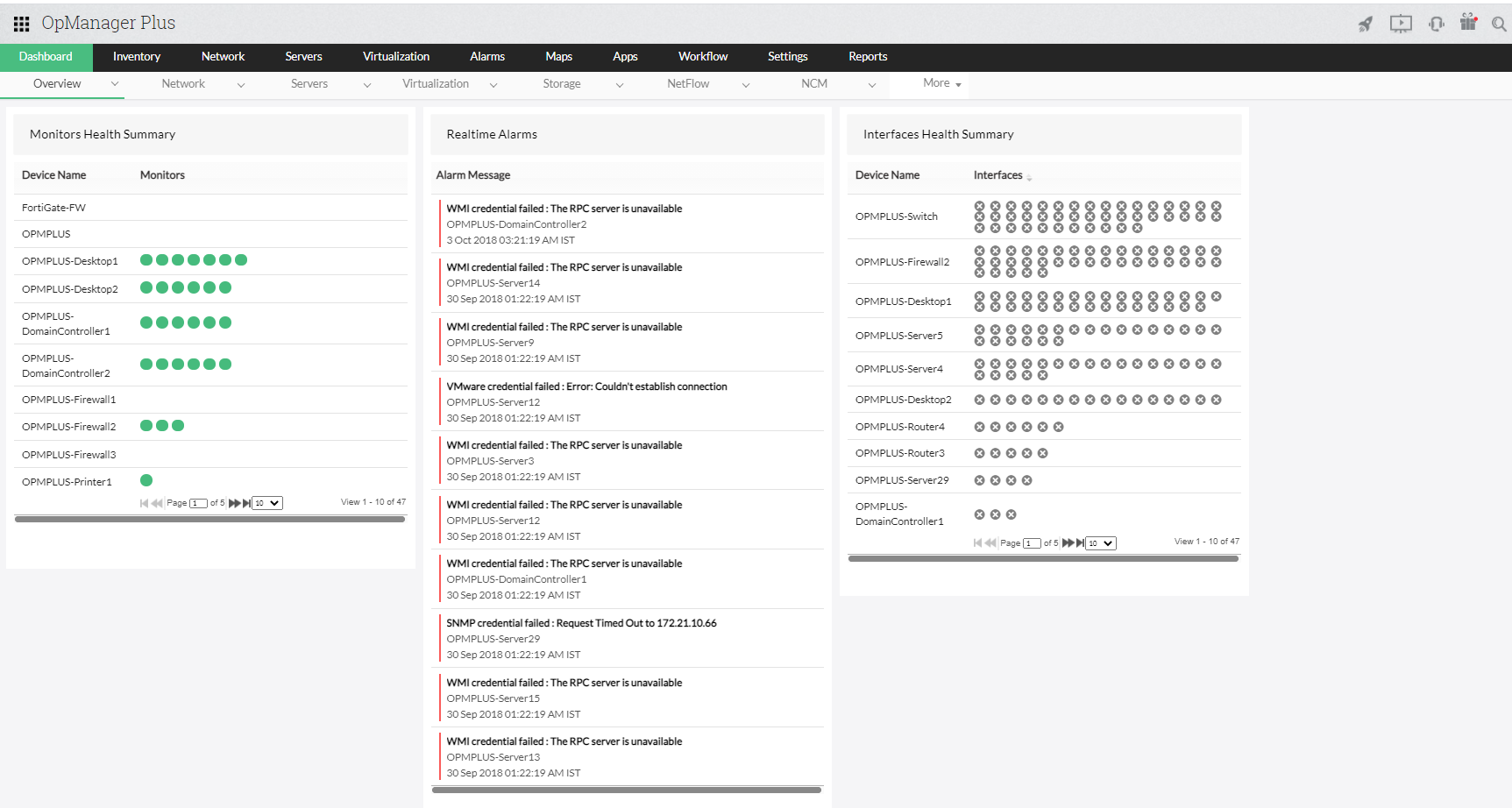Click the OpManager Plus product title
Image resolution: width=1512 pixels, height=808 pixels.
(x=108, y=23)
